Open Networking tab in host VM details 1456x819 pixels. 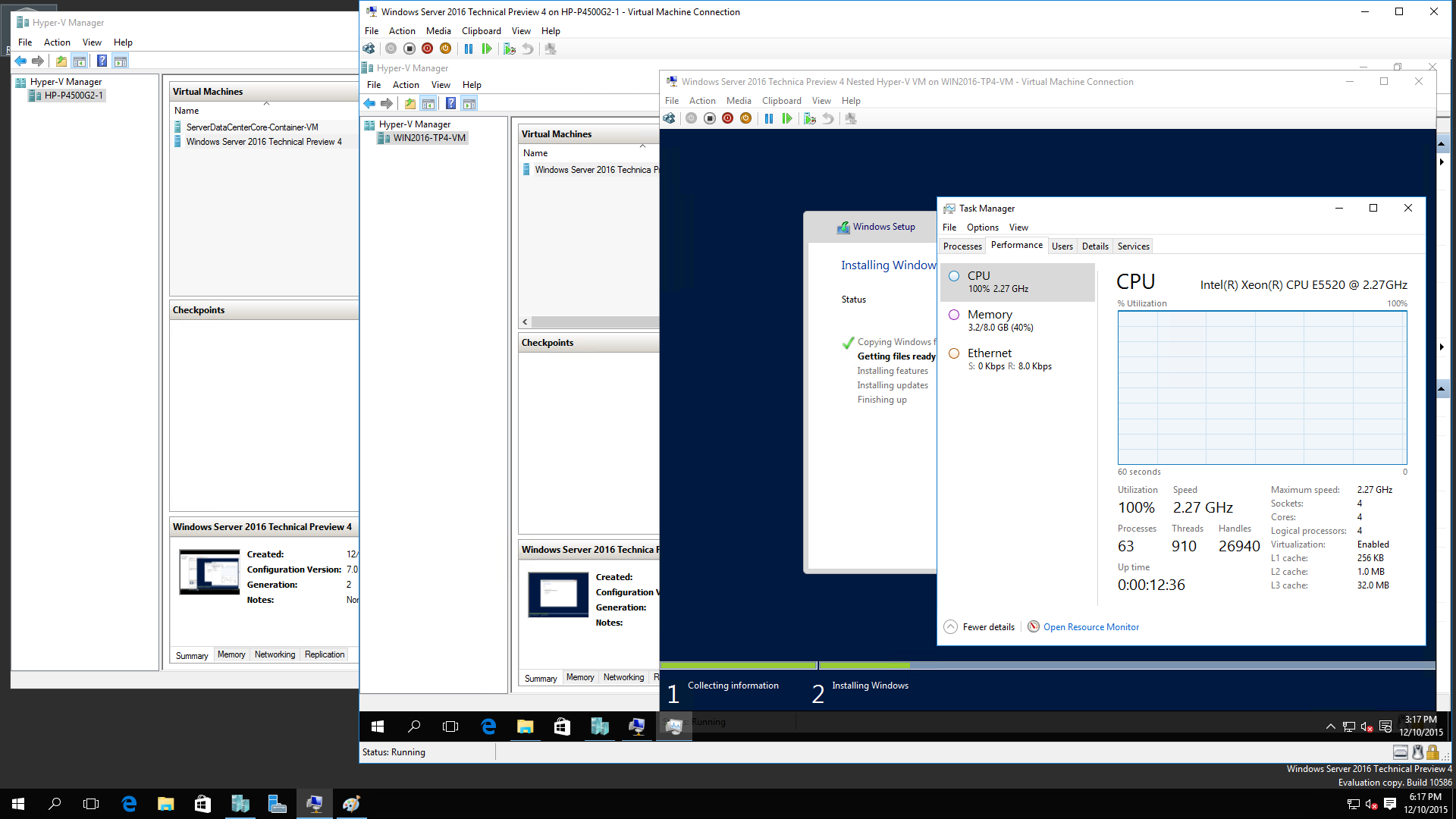tap(275, 654)
